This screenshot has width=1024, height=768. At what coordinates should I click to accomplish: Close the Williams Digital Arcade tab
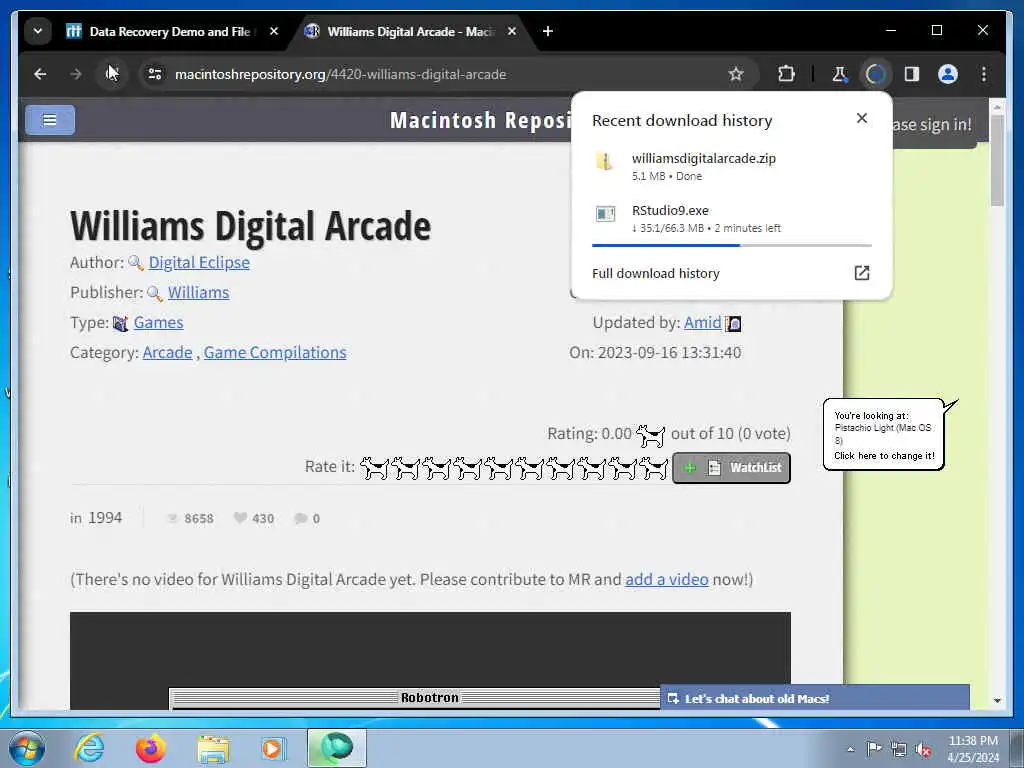click(512, 31)
